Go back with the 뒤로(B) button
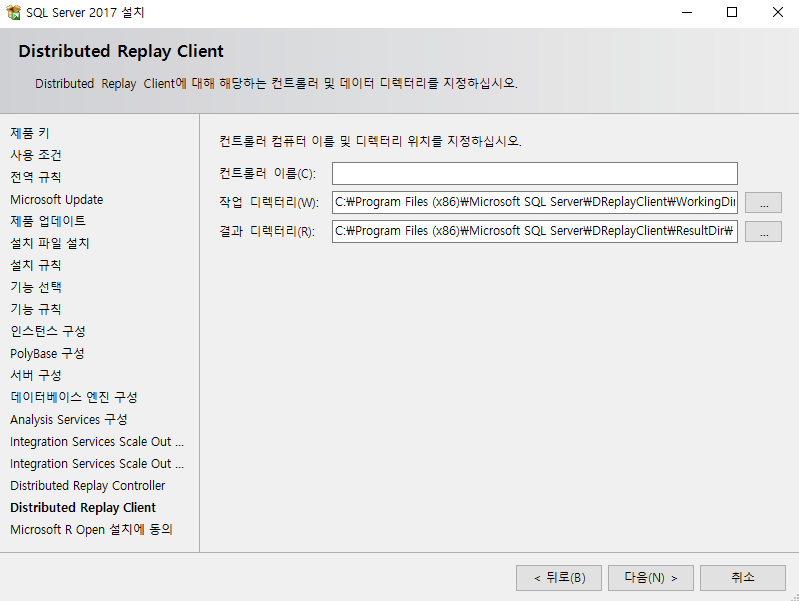The height and width of the screenshot is (601, 799). click(x=559, y=578)
